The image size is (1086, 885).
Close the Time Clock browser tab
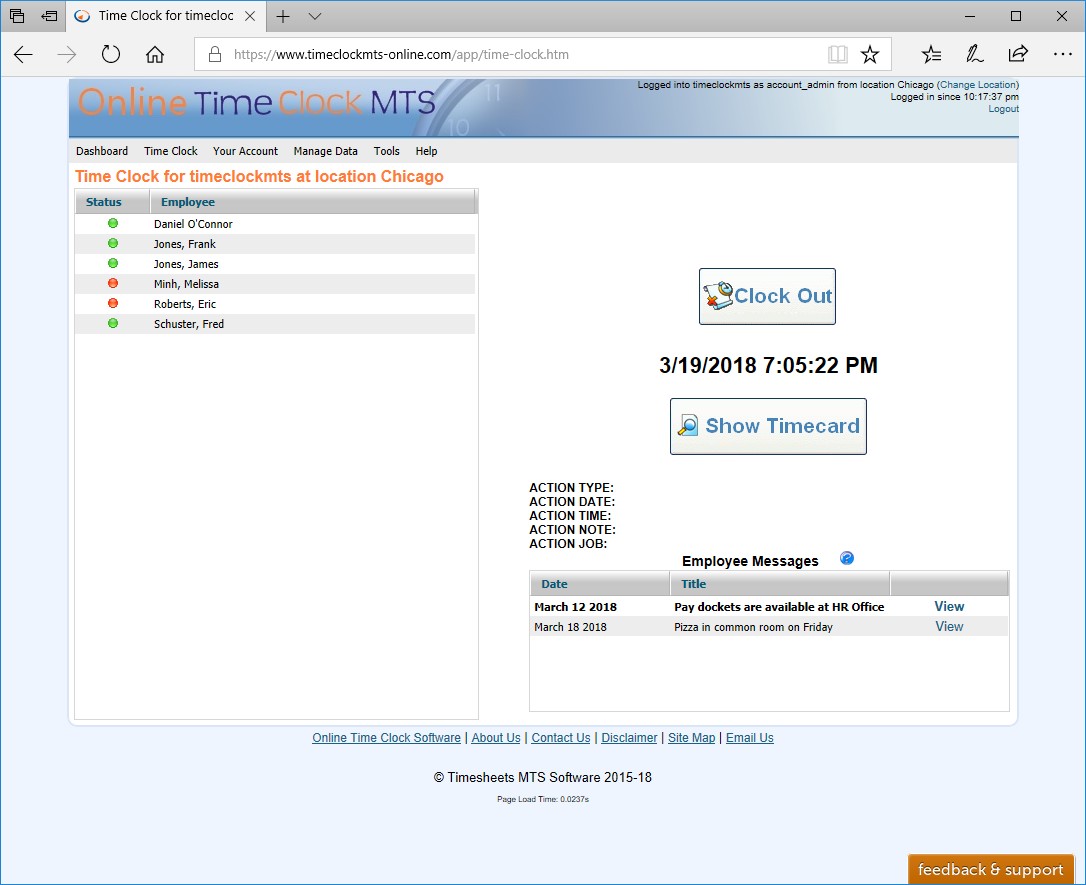(250, 16)
